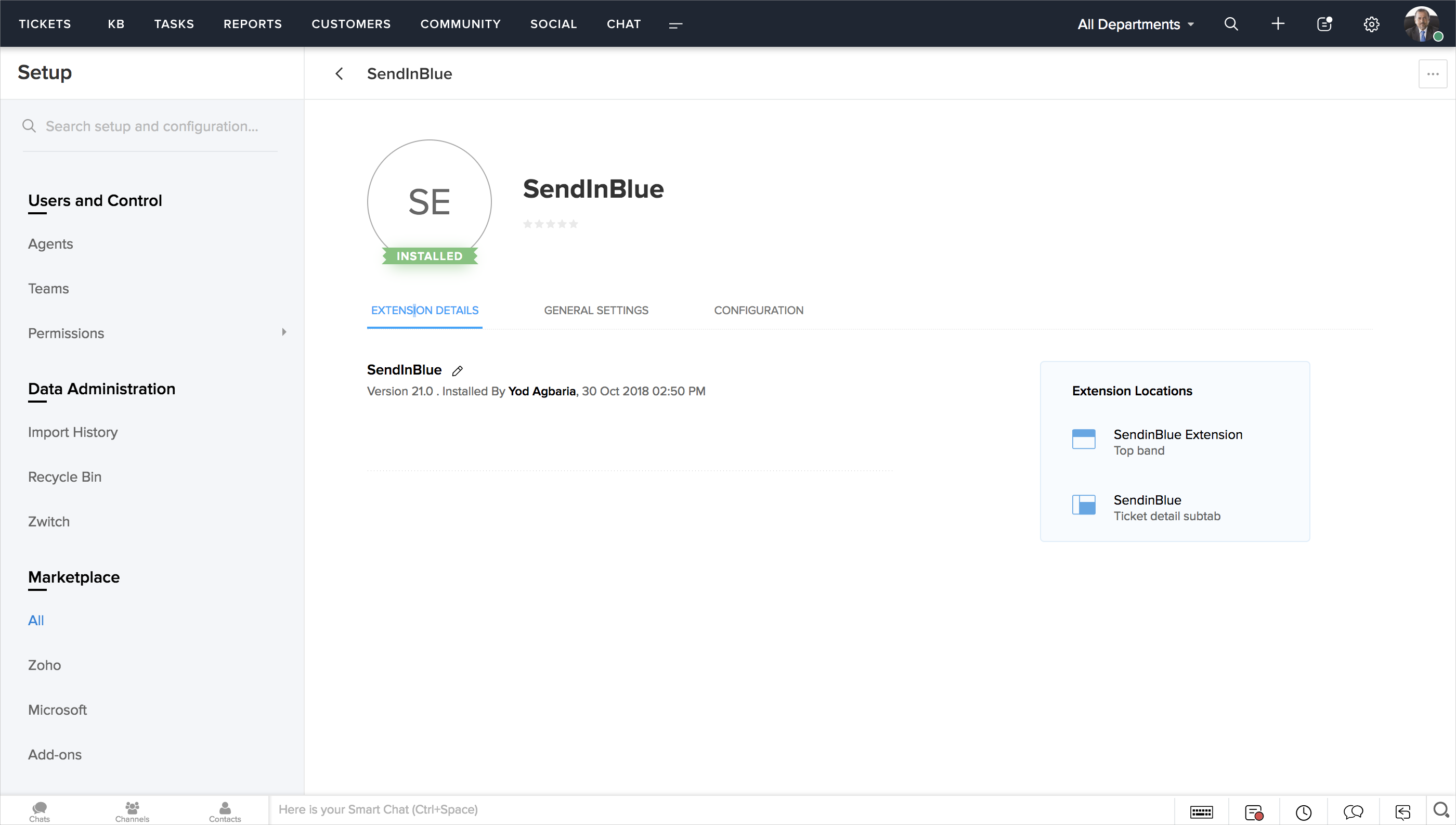Viewport: 1456px width, 825px height.
Task: Click the setup search input field
Action: (151, 126)
